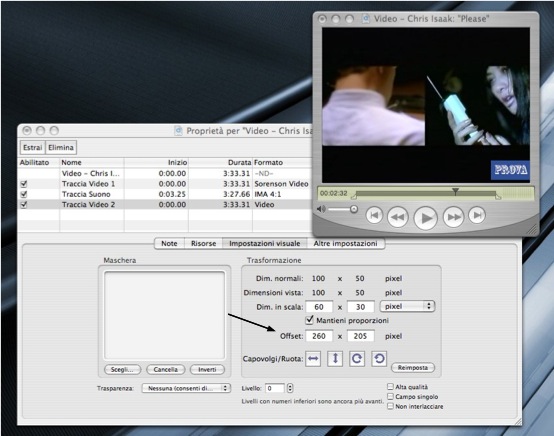Image resolution: width=554 pixels, height=436 pixels.
Task: Jump to the start of the movie
Action: [x=374, y=215]
